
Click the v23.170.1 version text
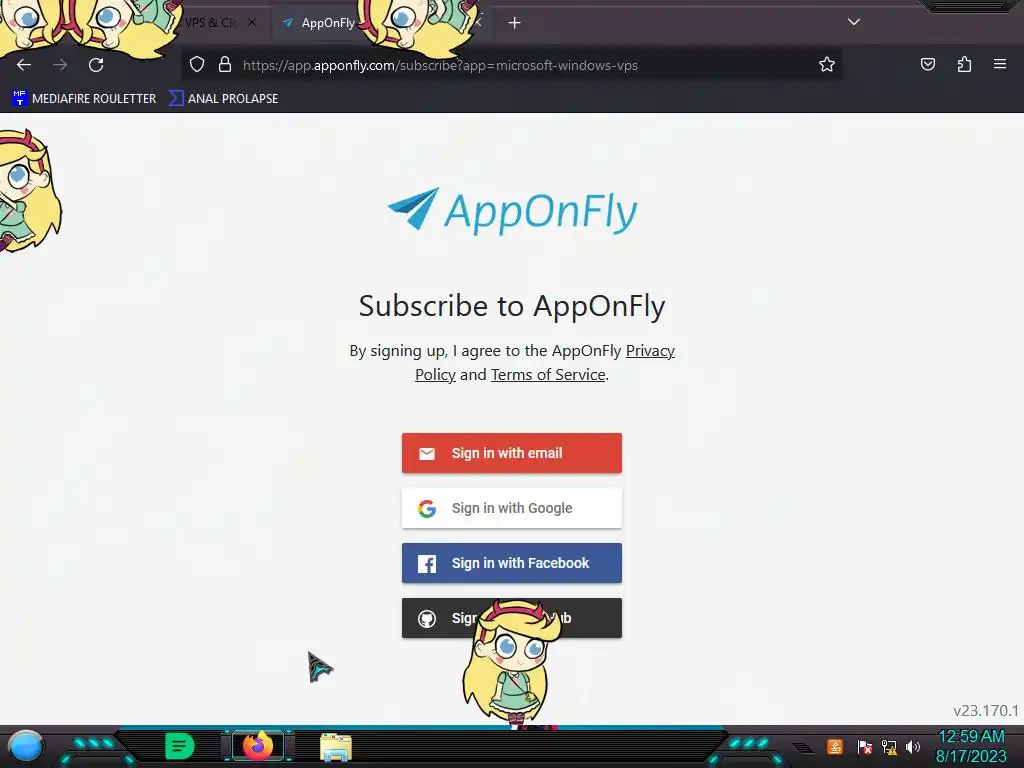(986, 711)
